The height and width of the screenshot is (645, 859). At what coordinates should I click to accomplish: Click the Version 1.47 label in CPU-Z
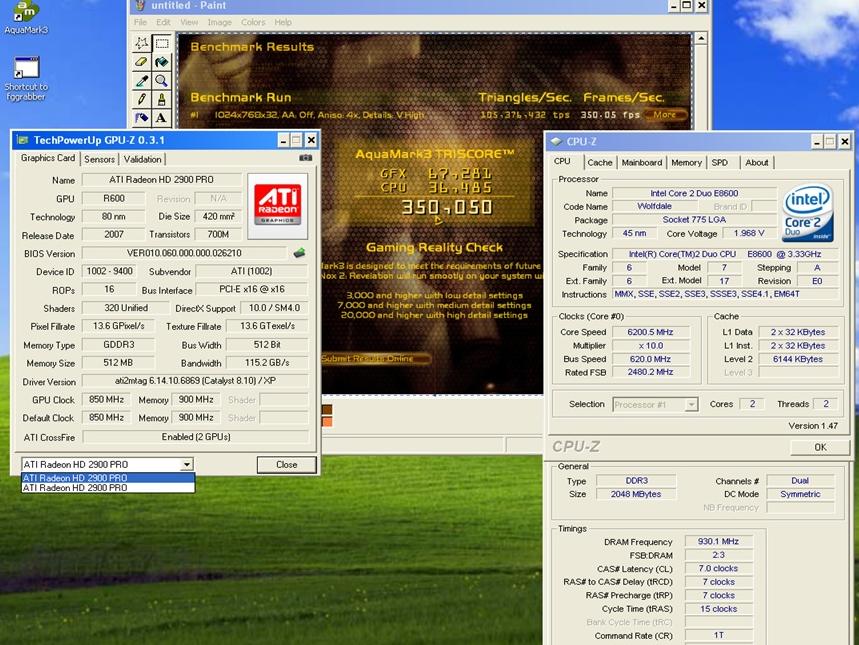click(813, 426)
